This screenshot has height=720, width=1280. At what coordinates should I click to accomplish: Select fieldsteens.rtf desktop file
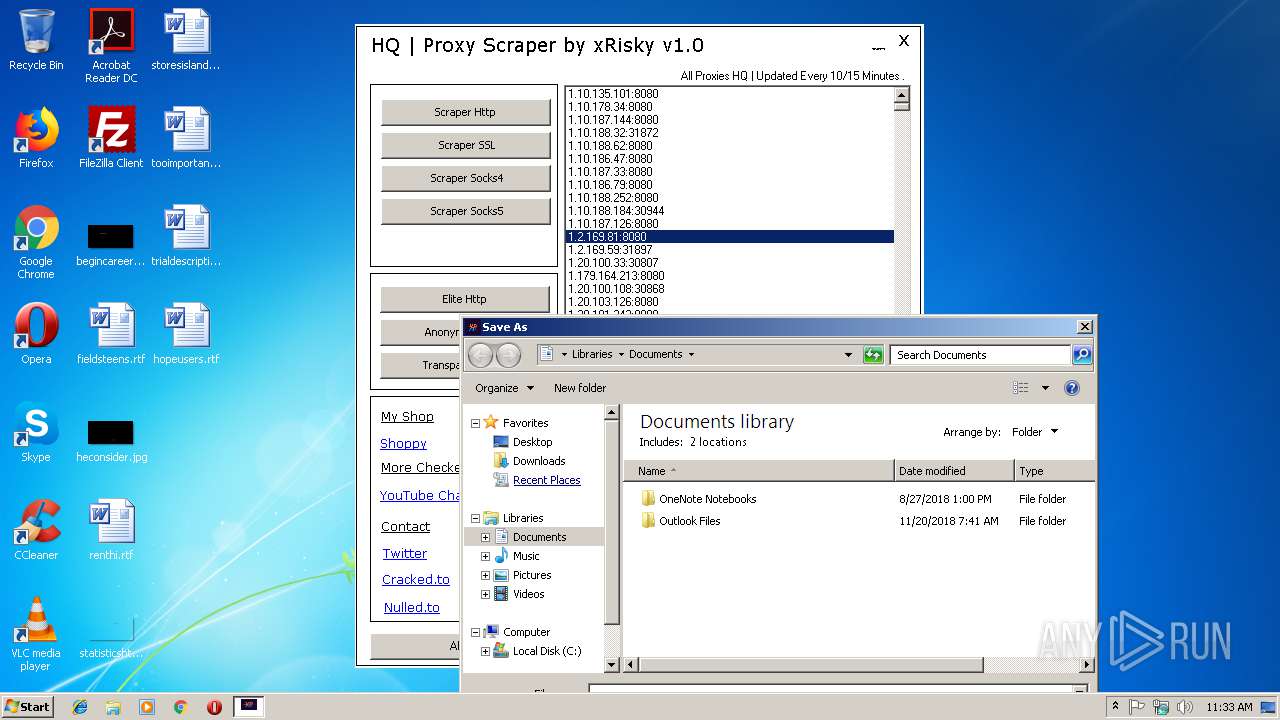coord(111,334)
